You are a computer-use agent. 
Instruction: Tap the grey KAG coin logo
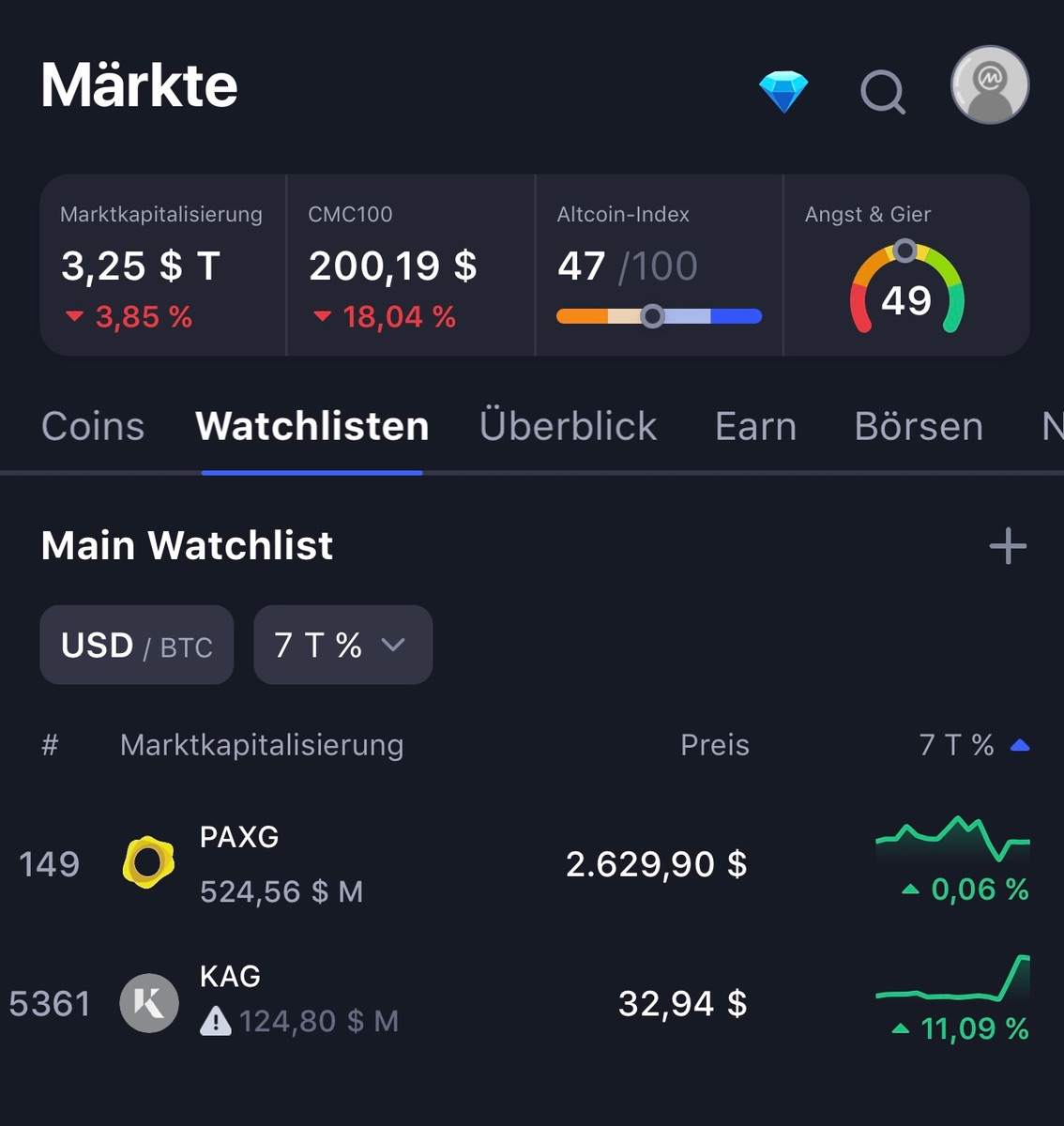click(x=148, y=1003)
